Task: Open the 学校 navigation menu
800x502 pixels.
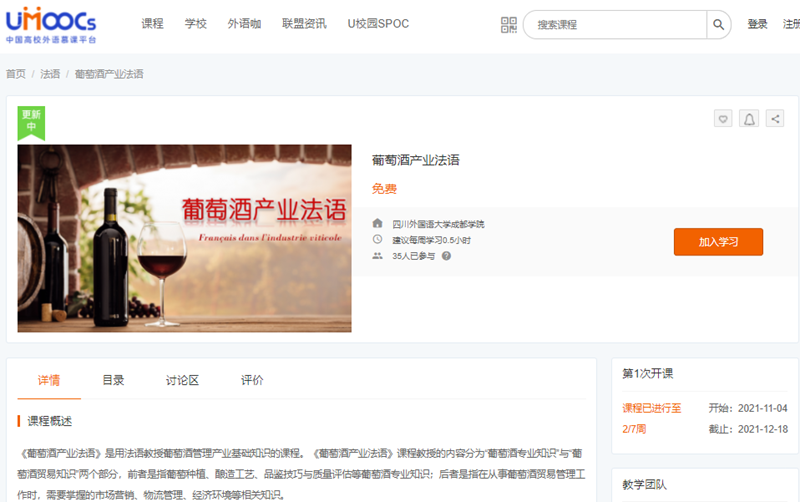Action: pyautogui.click(x=196, y=24)
